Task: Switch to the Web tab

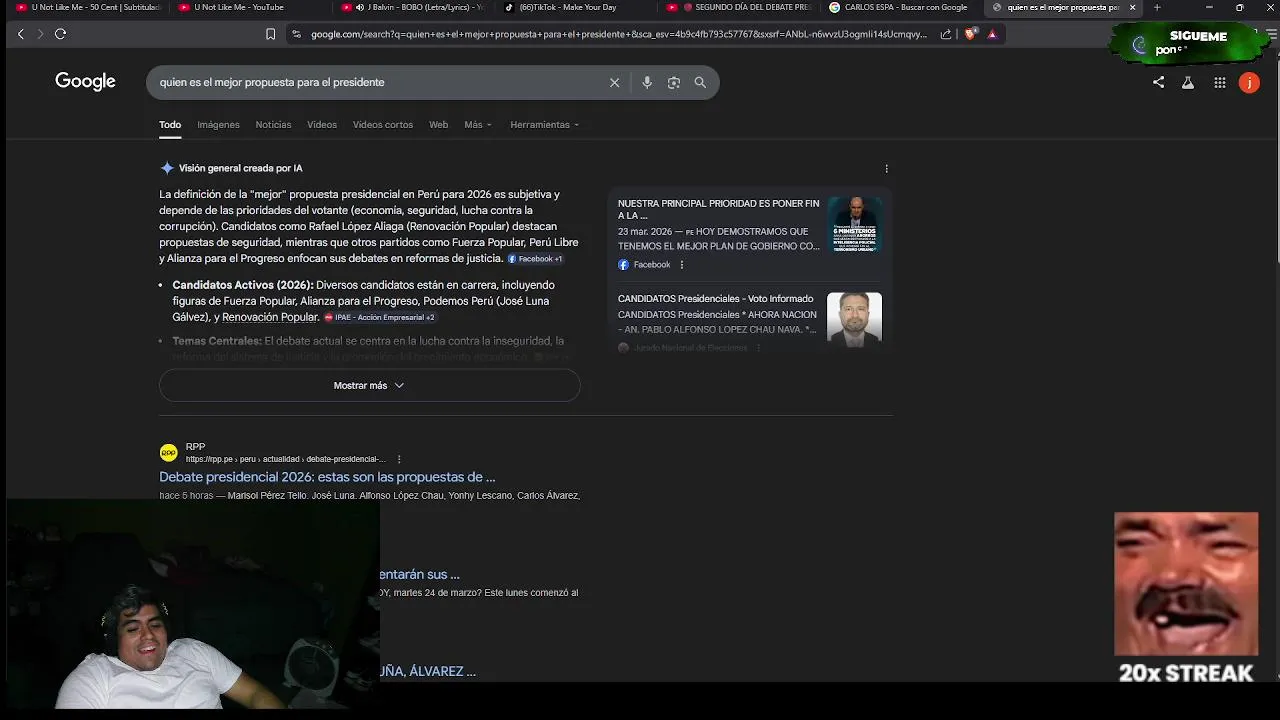Action: pos(438,125)
